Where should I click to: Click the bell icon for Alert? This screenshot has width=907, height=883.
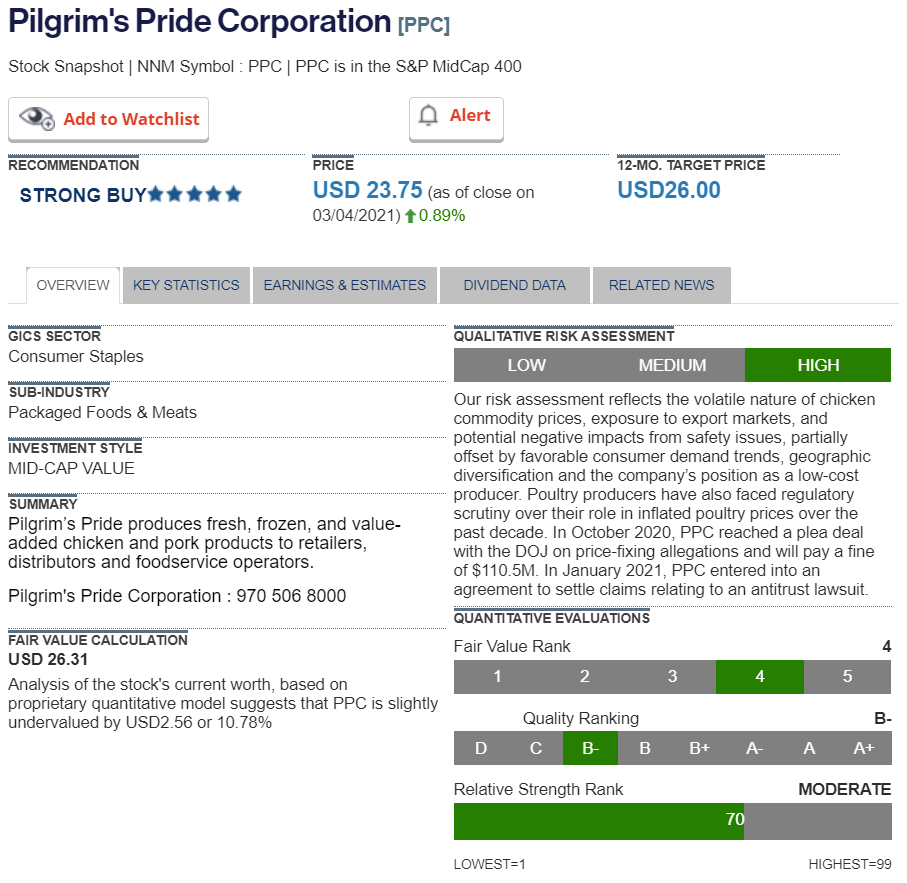(429, 116)
